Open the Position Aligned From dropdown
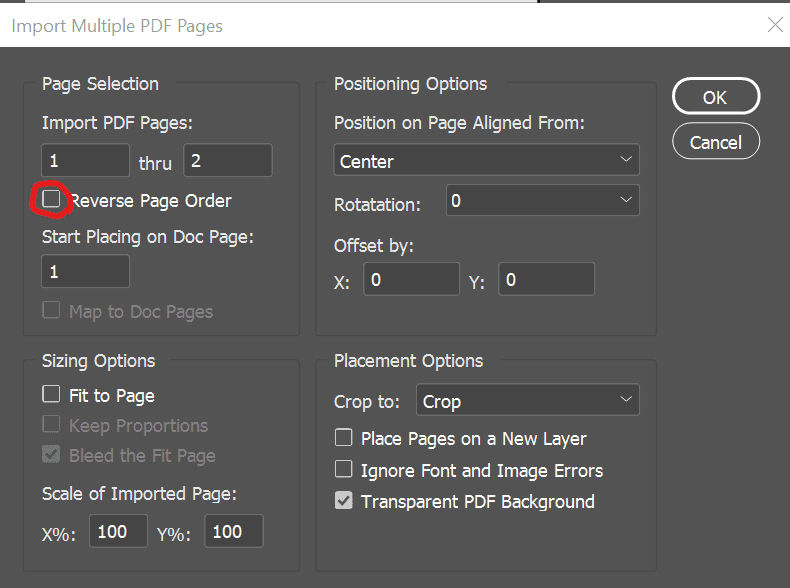 click(x=486, y=160)
